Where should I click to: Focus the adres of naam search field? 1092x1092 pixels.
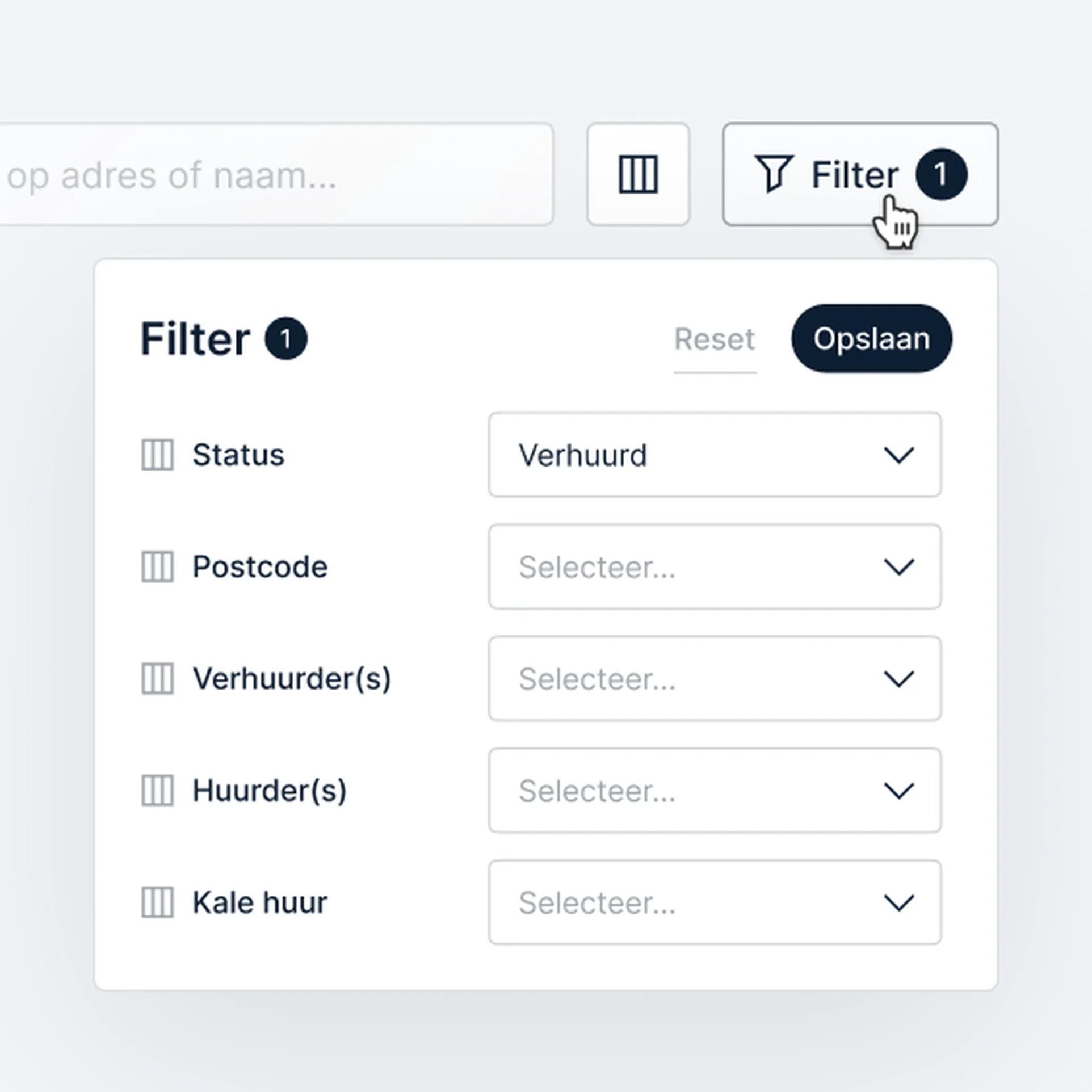(x=276, y=174)
